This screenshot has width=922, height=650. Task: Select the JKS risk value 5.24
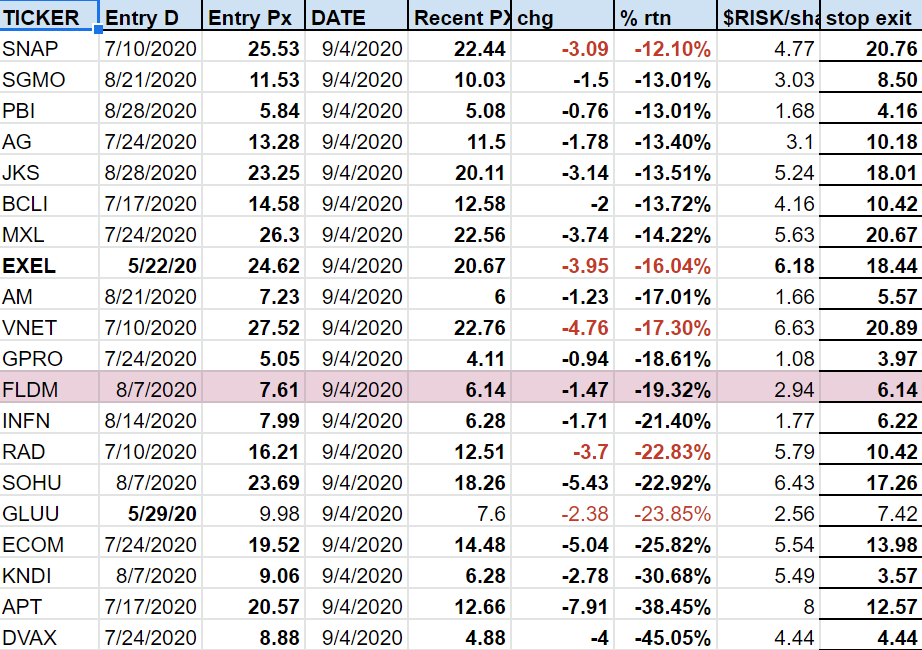769,172
